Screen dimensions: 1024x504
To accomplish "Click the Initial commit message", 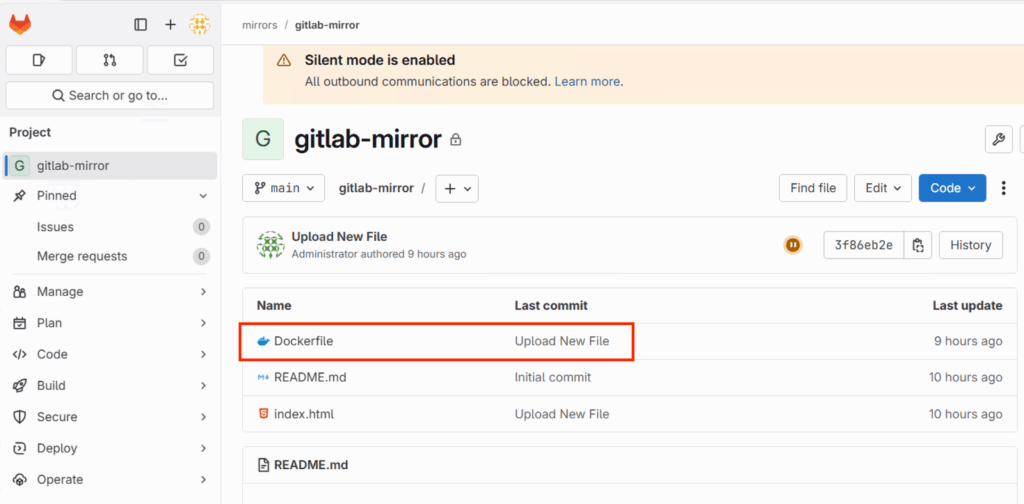I will (x=552, y=377).
